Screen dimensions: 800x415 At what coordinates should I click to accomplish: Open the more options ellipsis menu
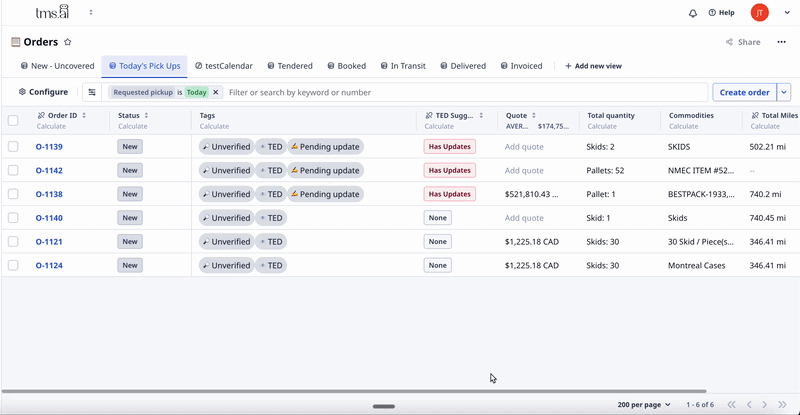coord(781,42)
